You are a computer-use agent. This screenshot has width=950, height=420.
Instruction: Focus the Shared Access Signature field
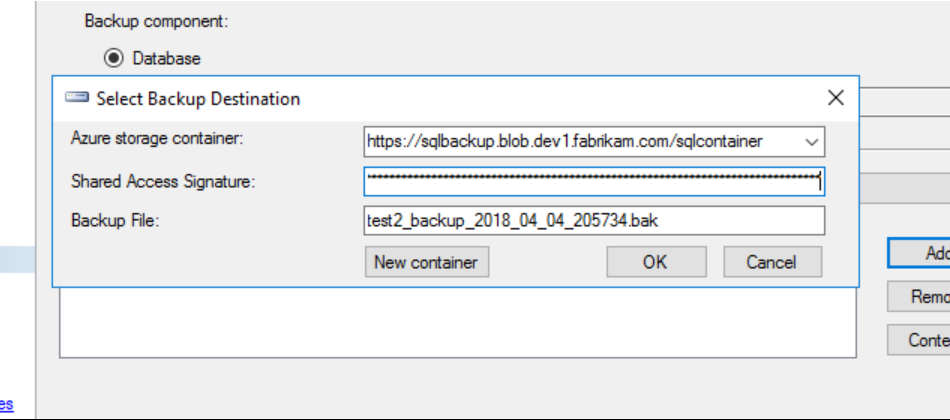pos(594,181)
